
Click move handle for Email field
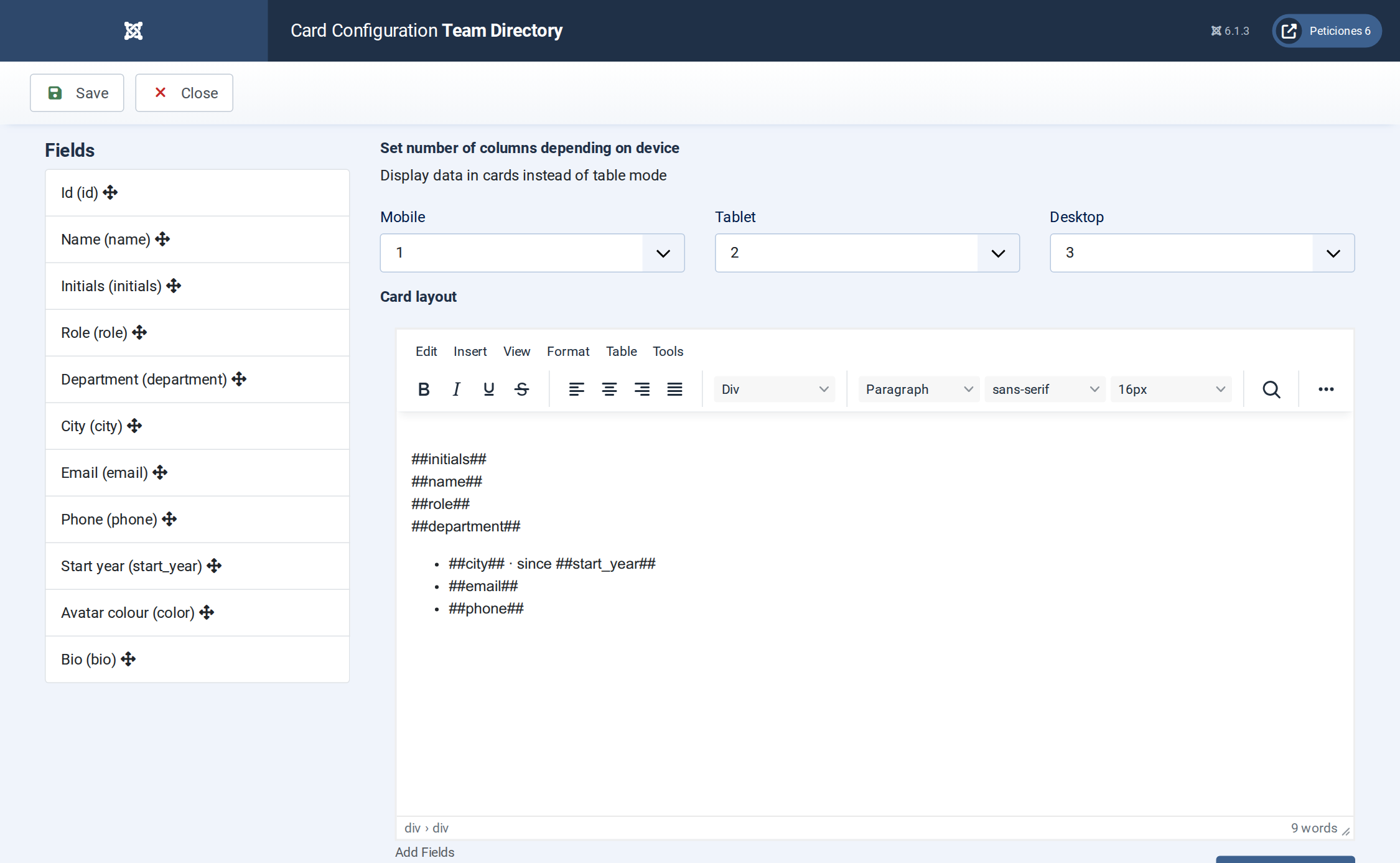tap(161, 472)
